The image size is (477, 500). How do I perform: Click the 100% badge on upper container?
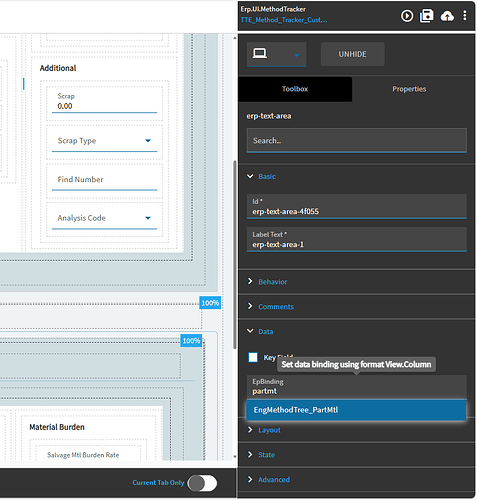(x=210, y=303)
